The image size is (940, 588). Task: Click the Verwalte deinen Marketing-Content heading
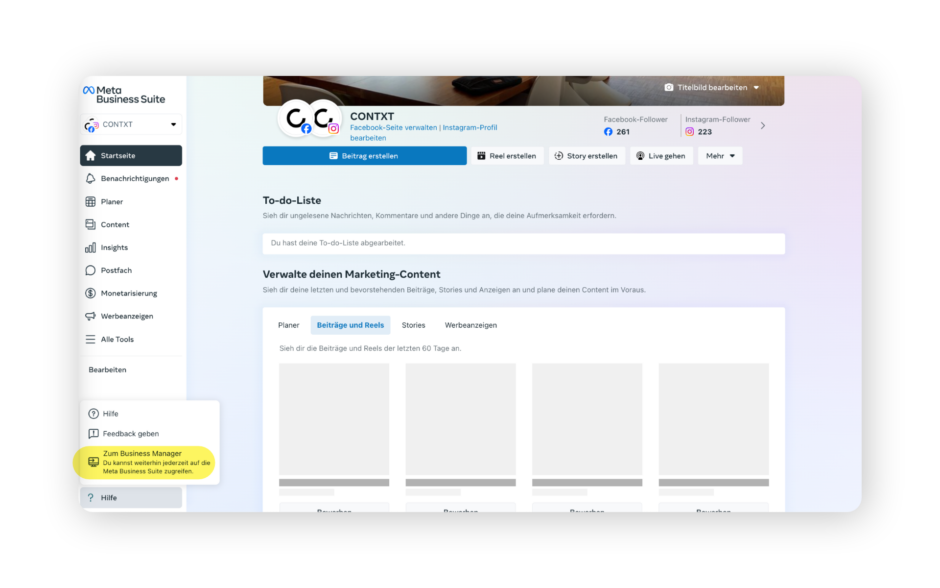pyautogui.click(x=351, y=274)
